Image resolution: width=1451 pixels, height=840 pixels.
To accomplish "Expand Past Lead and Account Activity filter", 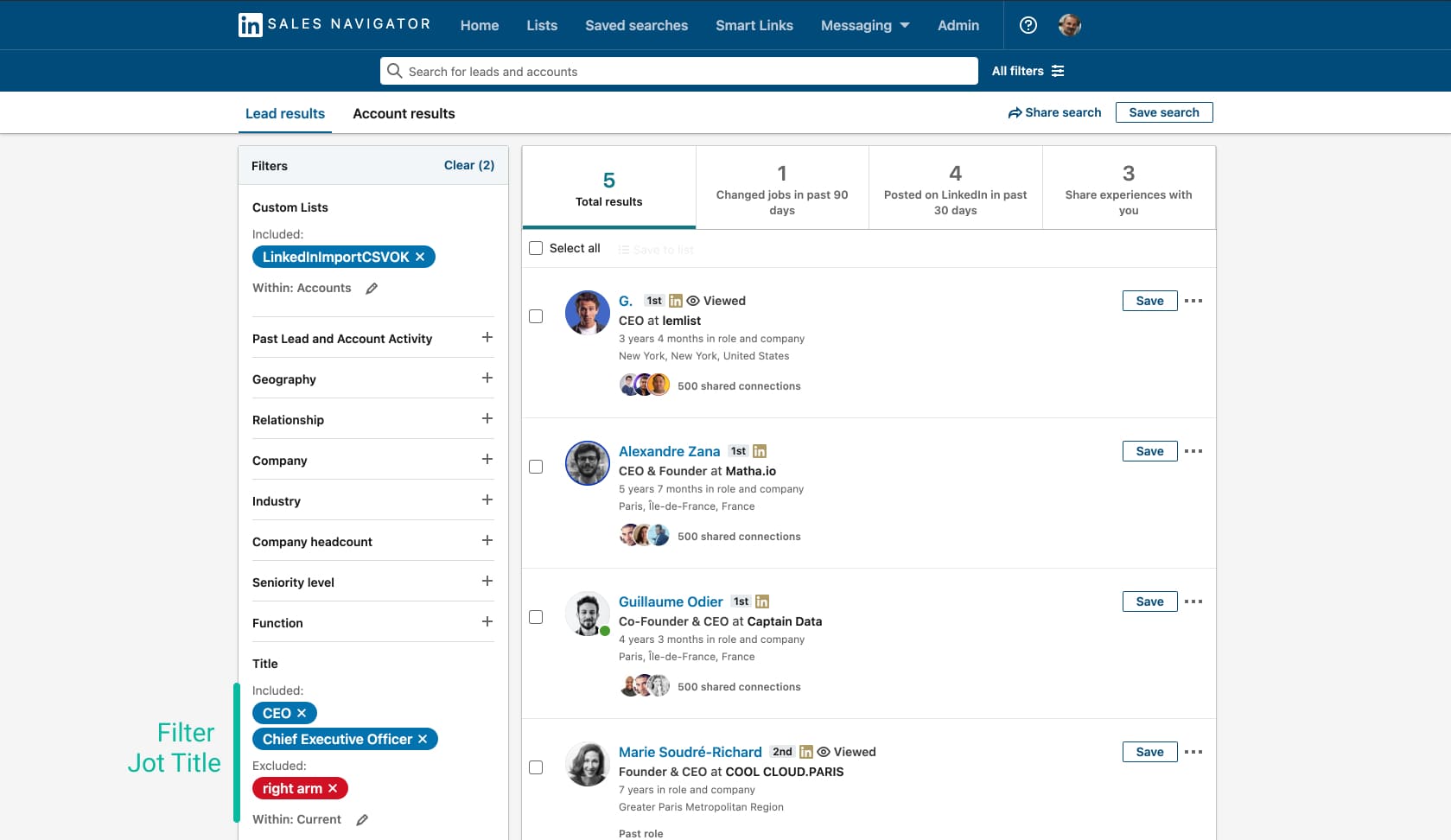I will 487,337.
